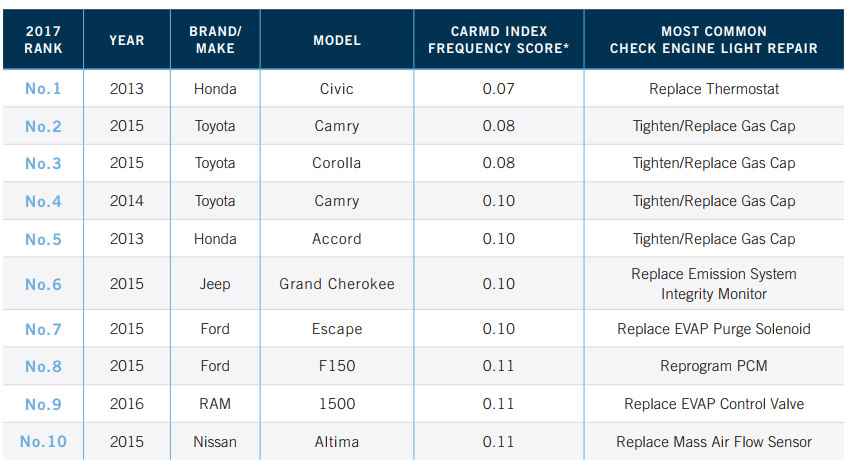
Task: Click the No.10 rank label
Action: coord(43,442)
